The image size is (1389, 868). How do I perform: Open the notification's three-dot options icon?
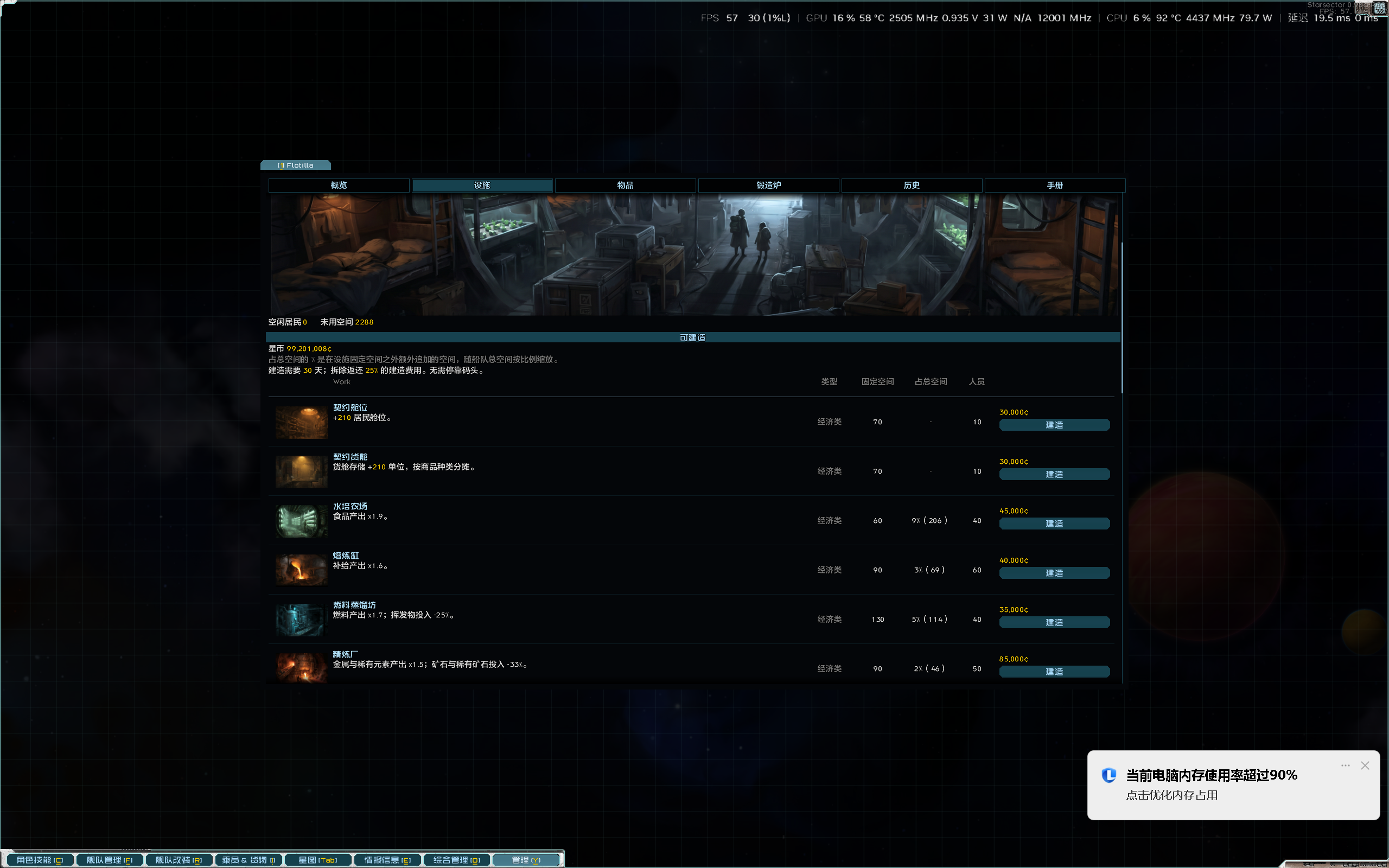click(x=1346, y=765)
